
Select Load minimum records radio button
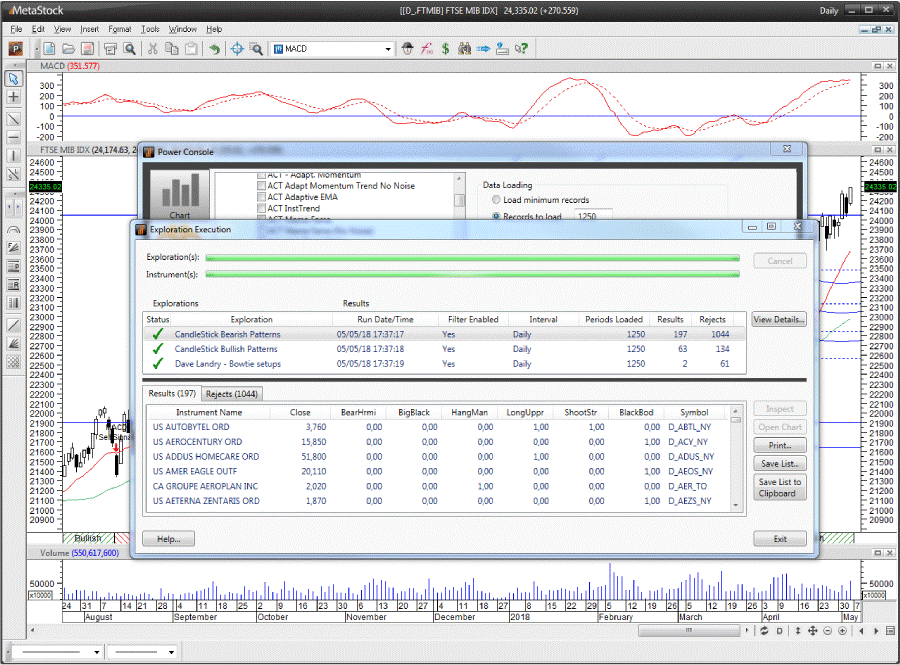point(496,200)
